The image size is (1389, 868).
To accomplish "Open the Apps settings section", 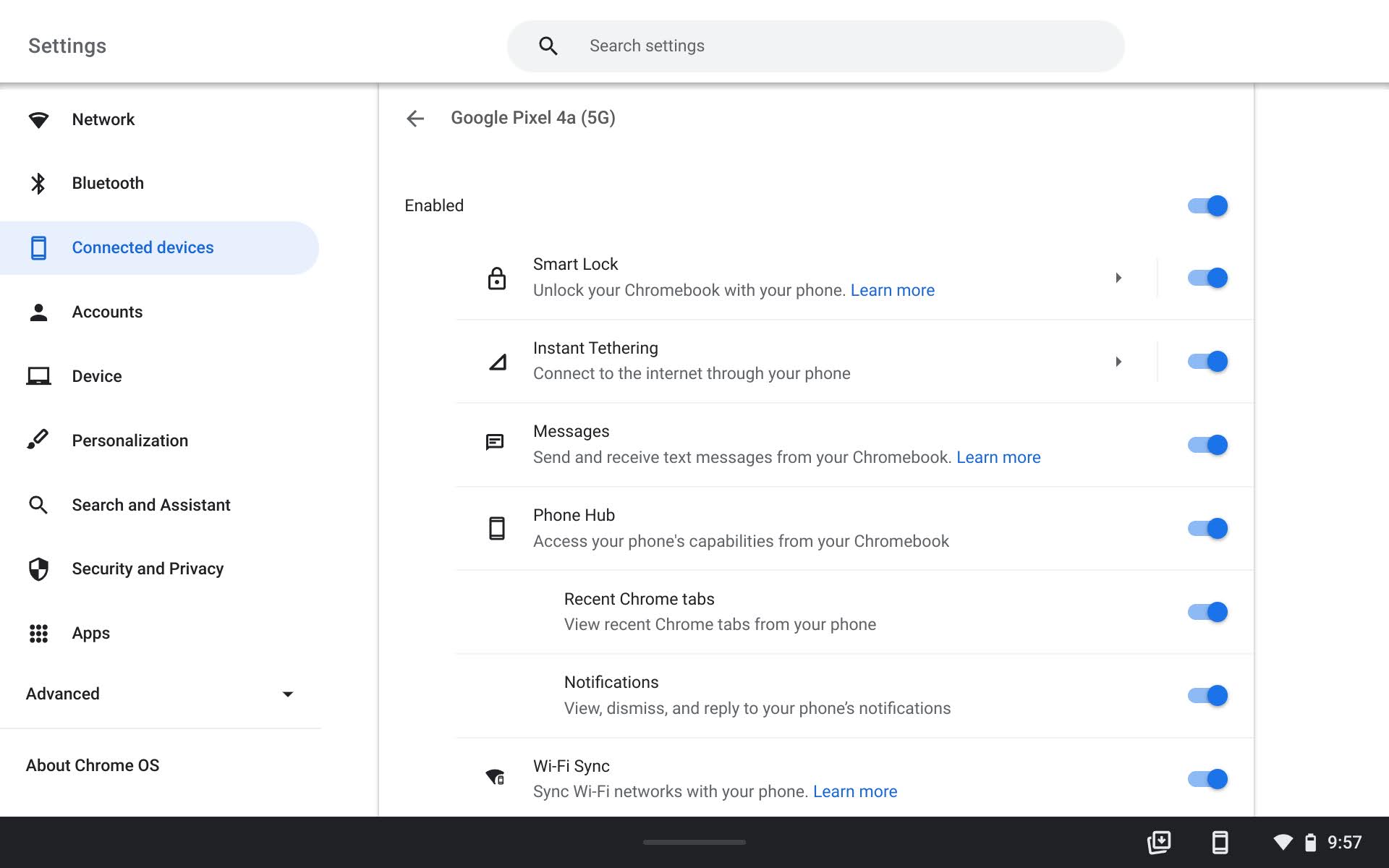I will (x=90, y=633).
